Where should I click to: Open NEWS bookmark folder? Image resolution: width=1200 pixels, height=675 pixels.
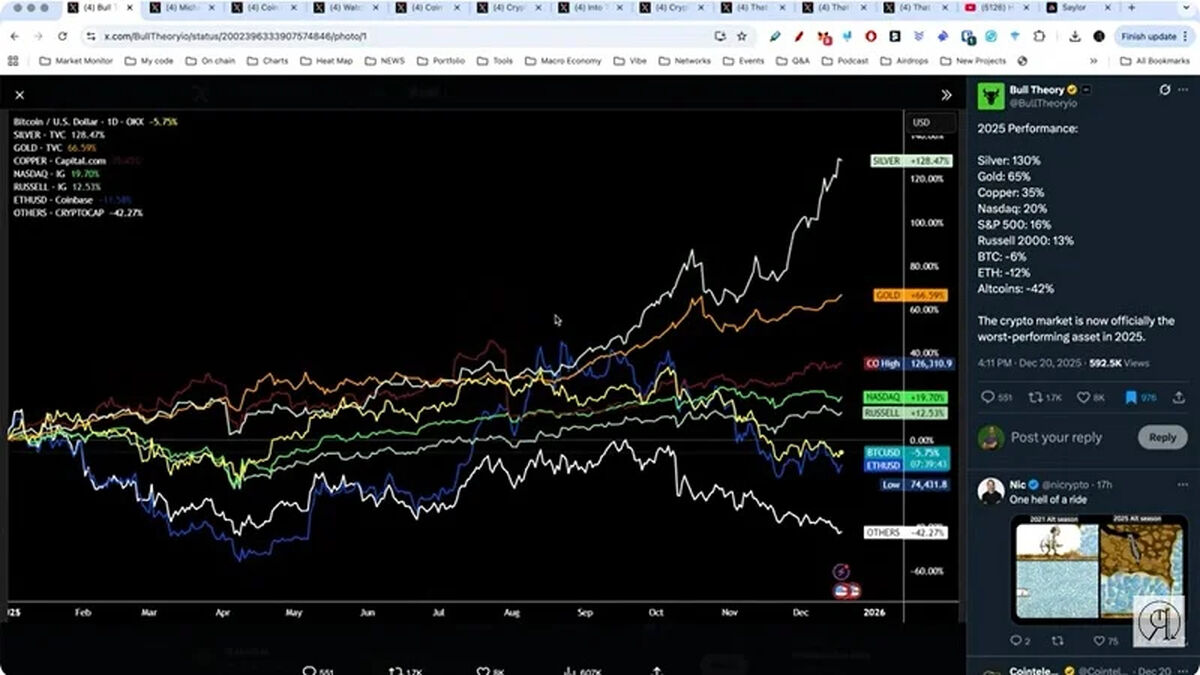click(x=384, y=61)
